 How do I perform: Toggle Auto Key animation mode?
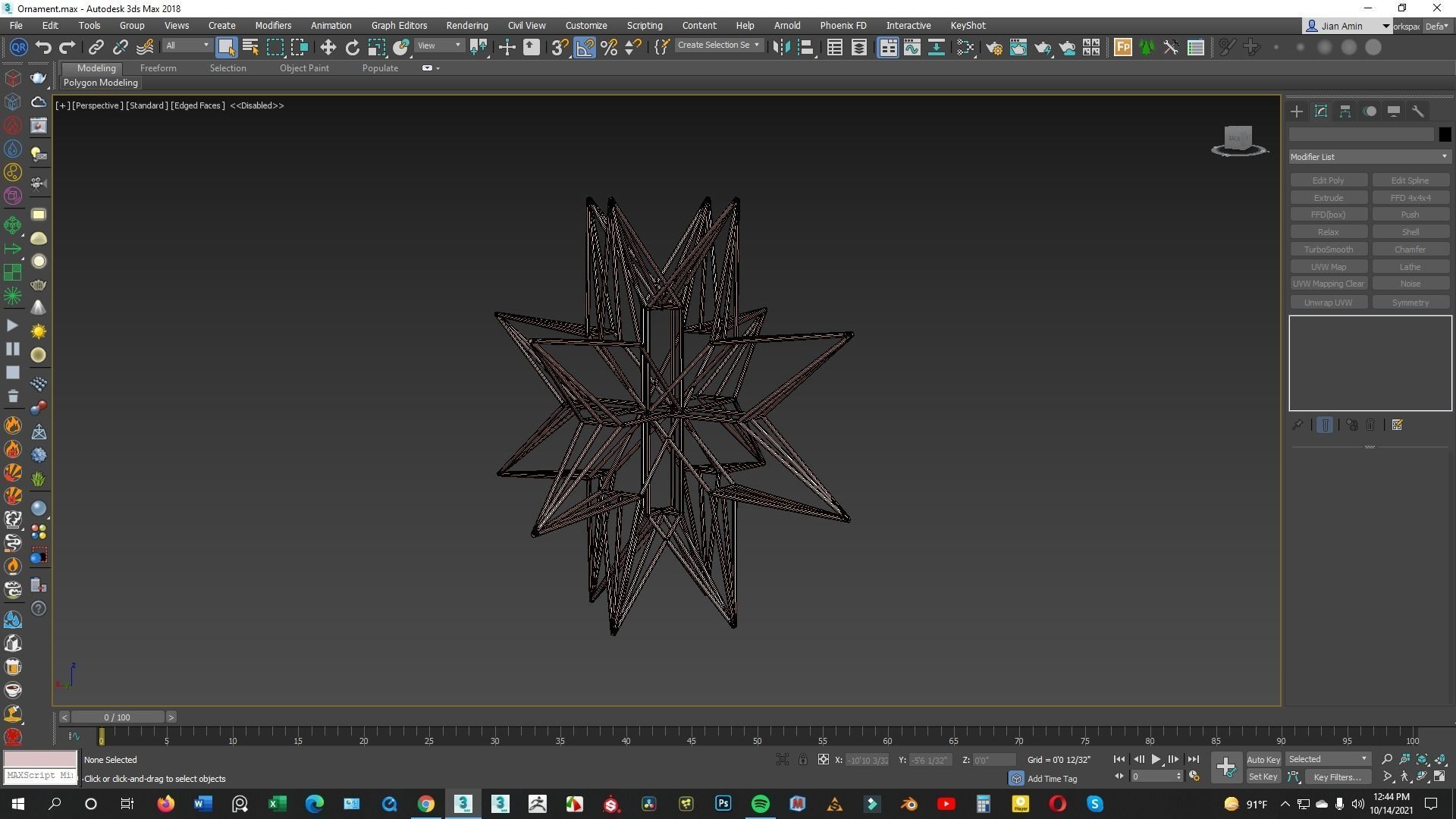pyautogui.click(x=1263, y=759)
